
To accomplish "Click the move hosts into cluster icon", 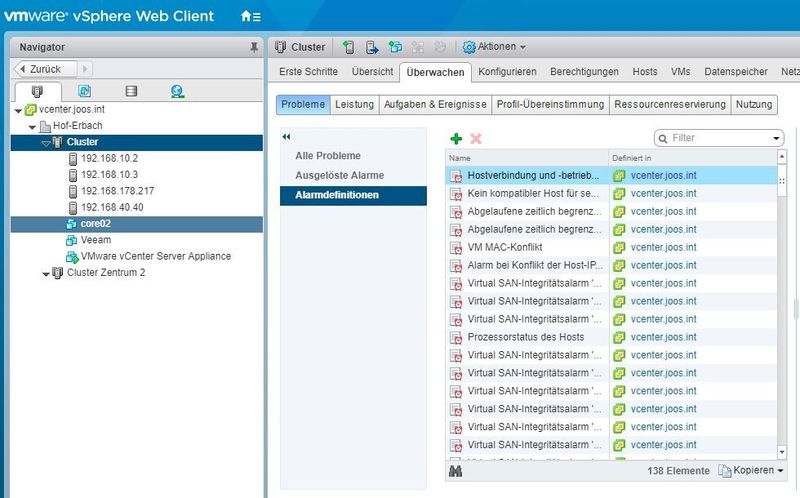I will click(x=372, y=47).
